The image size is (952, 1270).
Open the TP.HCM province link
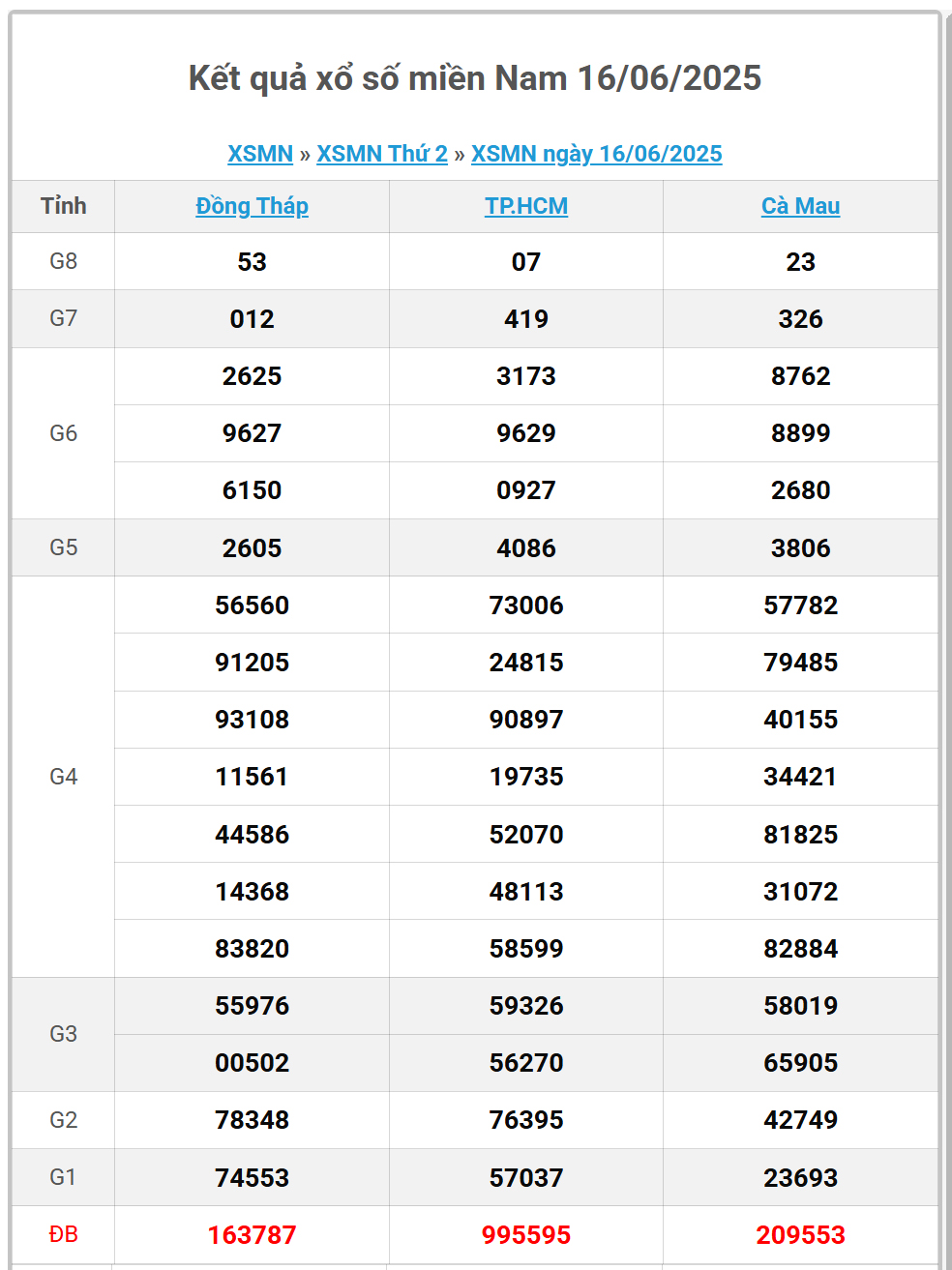click(526, 206)
